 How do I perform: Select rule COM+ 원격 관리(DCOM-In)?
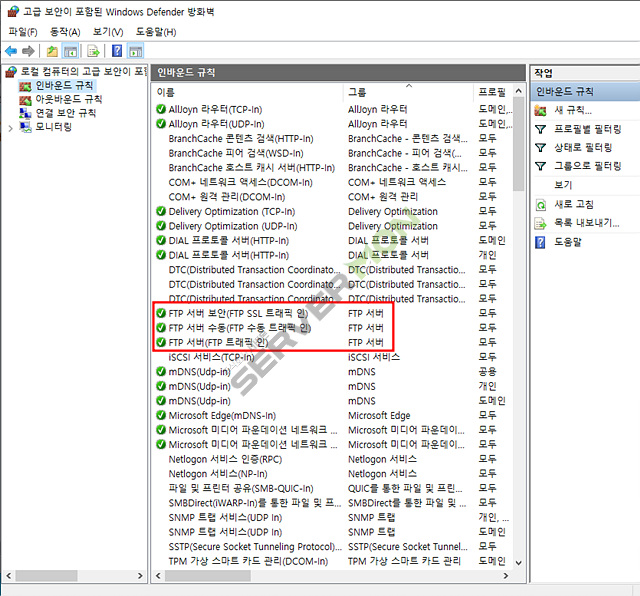pyautogui.click(x=227, y=197)
